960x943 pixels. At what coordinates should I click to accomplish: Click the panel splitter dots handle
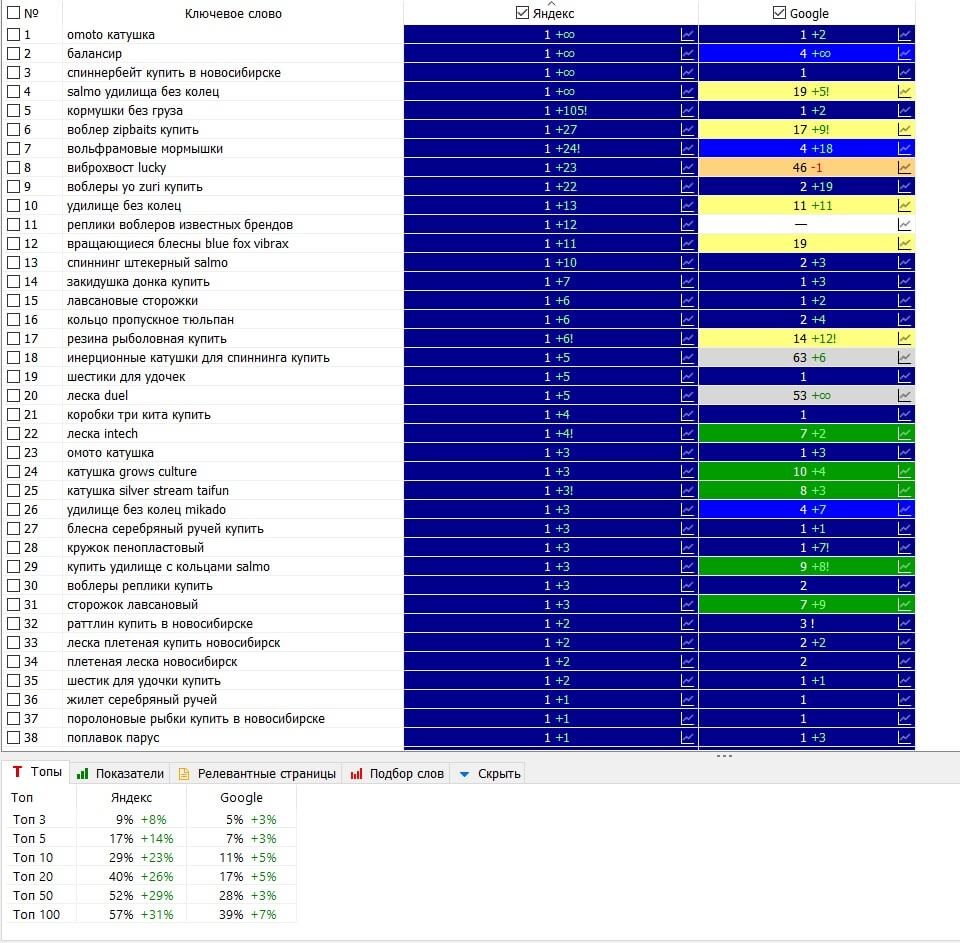coord(724,756)
